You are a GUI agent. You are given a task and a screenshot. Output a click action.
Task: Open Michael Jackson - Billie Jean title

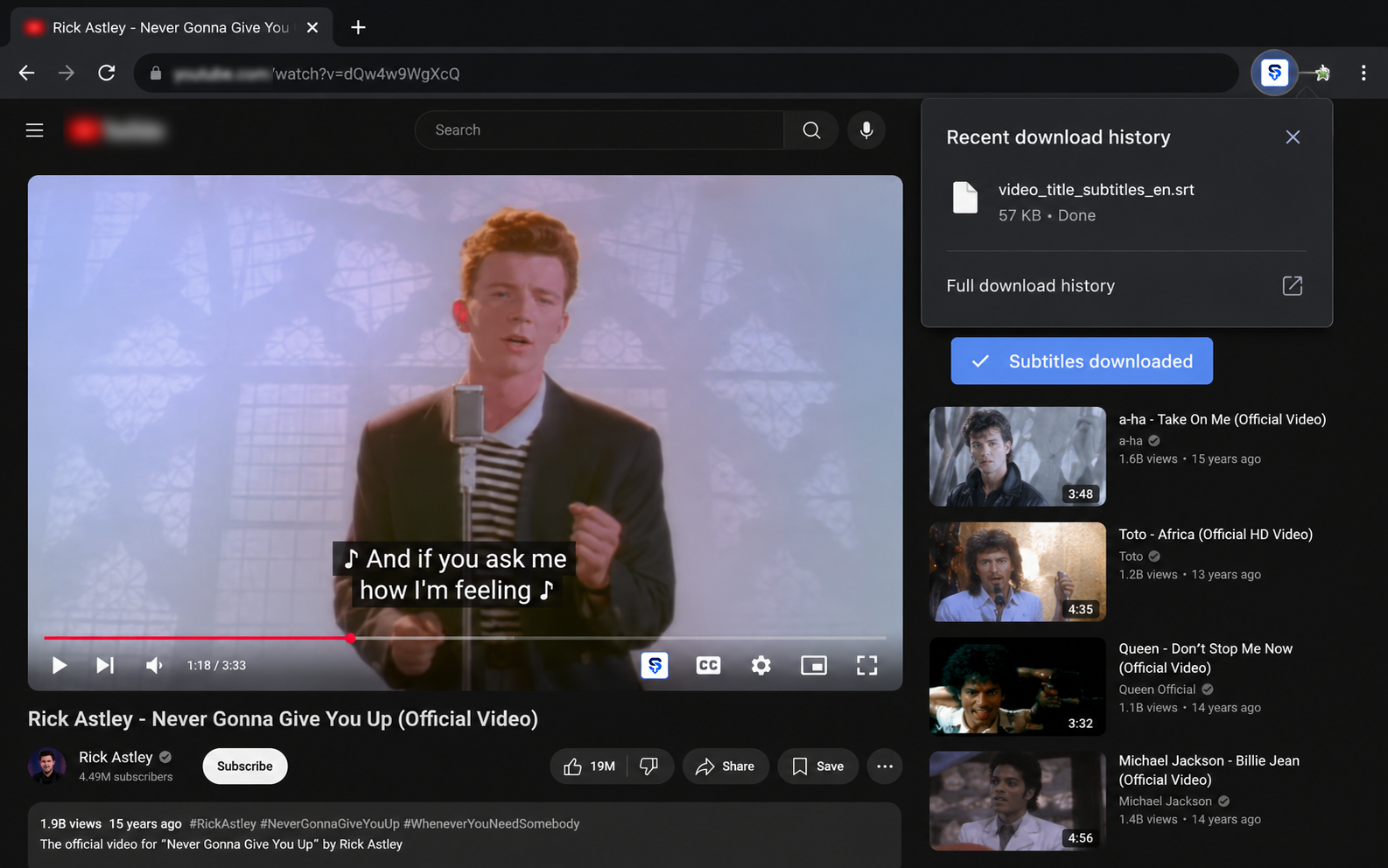(1209, 770)
